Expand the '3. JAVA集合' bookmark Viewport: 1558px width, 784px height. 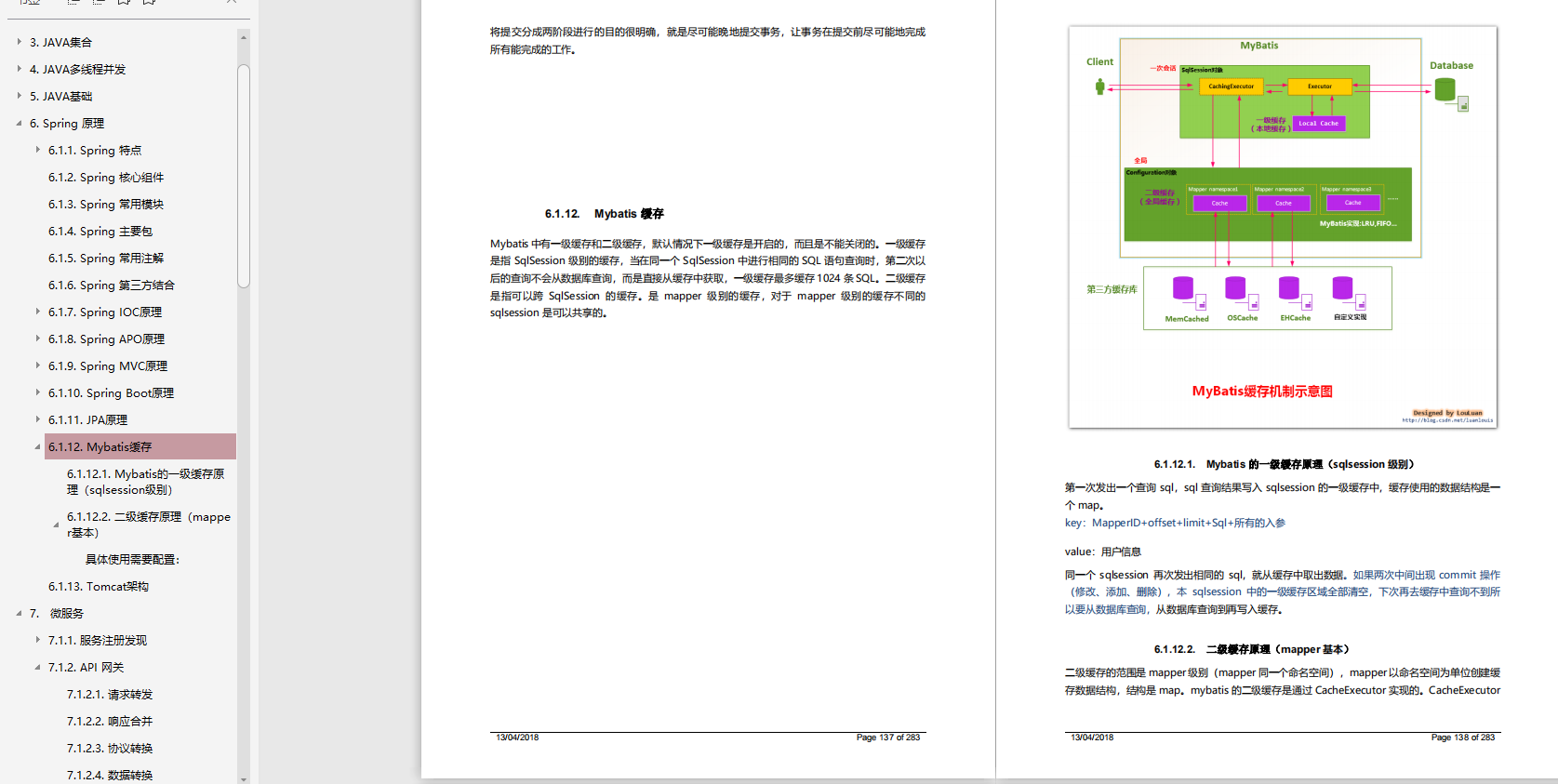19,42
